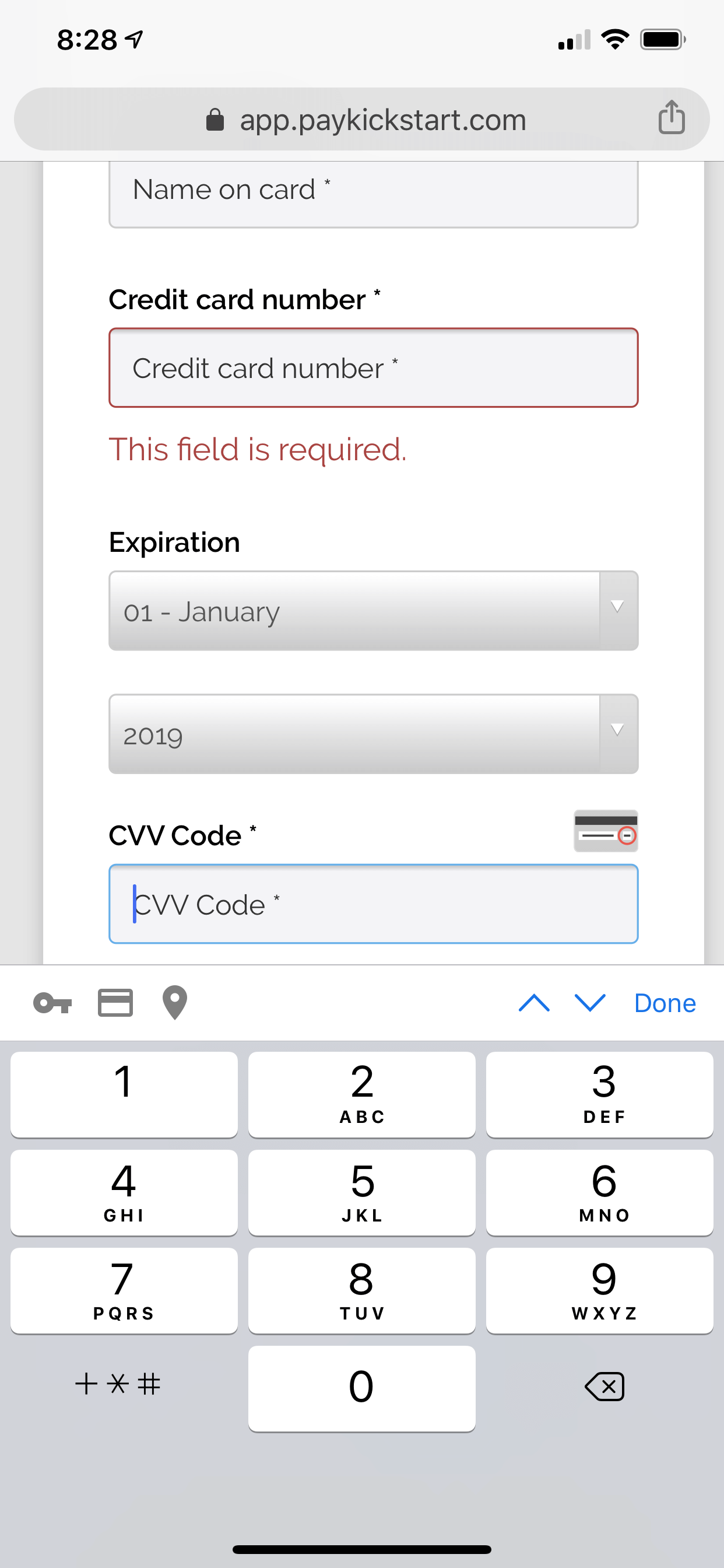Select the Credit card number field

(373, 367)
